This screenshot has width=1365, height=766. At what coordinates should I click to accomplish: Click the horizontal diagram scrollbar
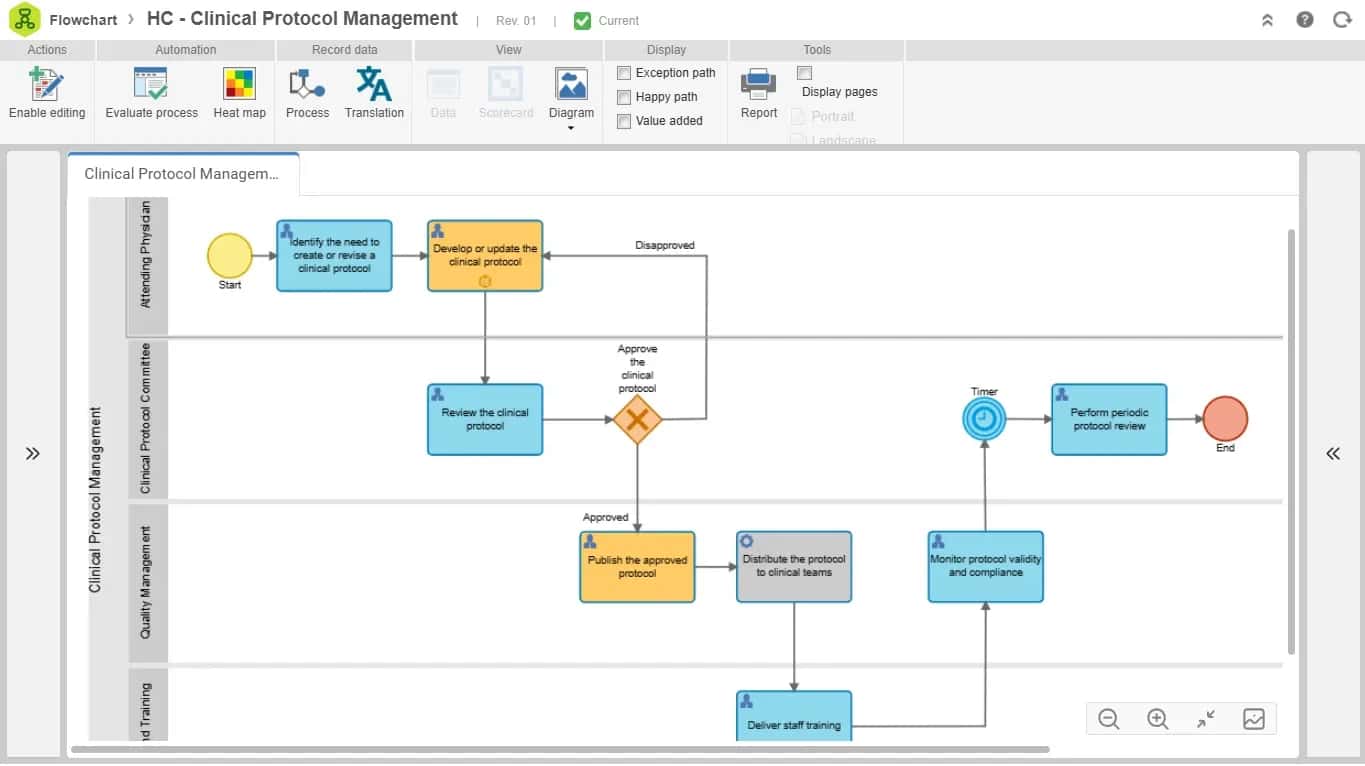point(560,749)
